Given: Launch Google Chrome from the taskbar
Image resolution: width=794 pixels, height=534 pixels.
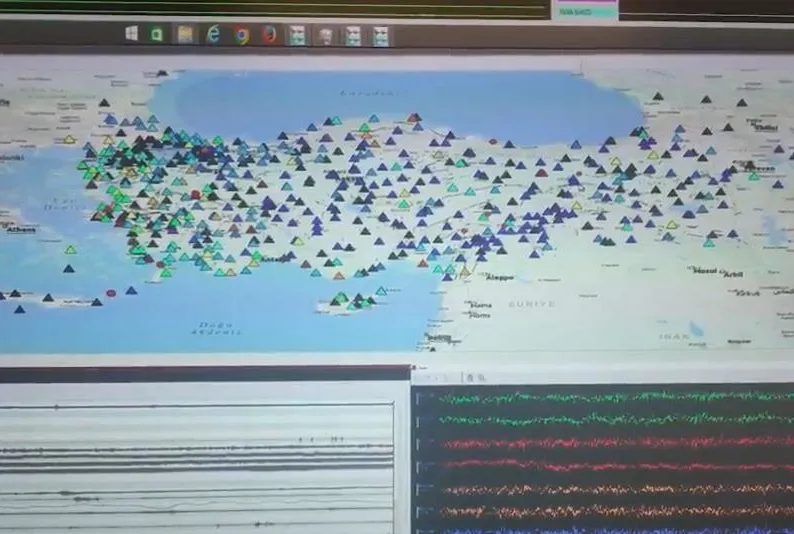Looking at the screenshot, I should pos(241,35).
